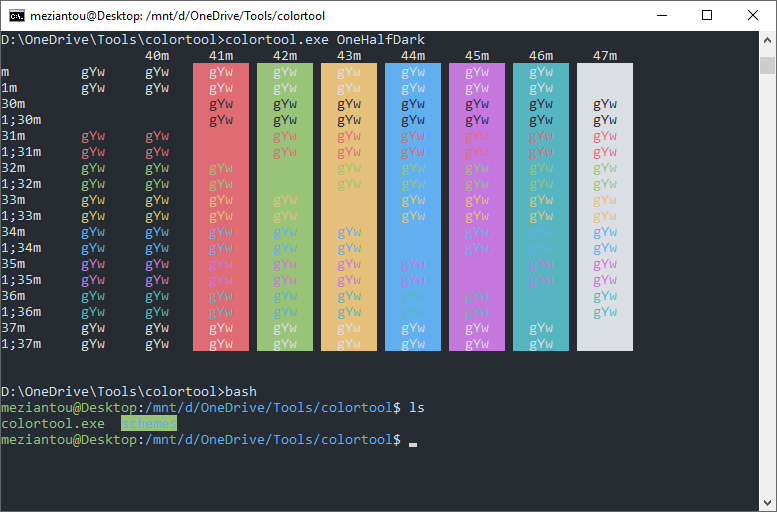777x512 pixels.
Task: Click the green 42m color column
Action: click(284, 207)
